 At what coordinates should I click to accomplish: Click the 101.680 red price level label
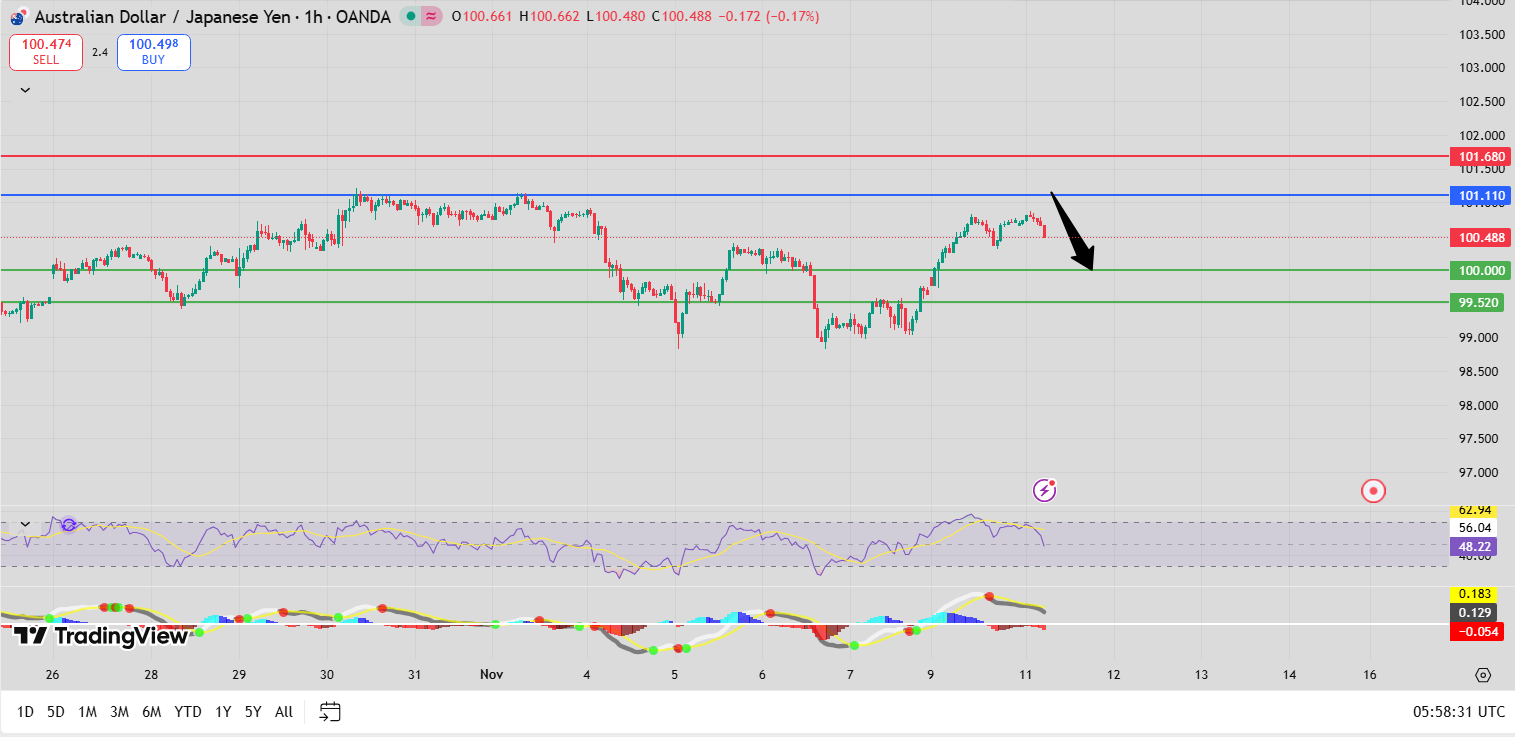(x=1480, y=156)
